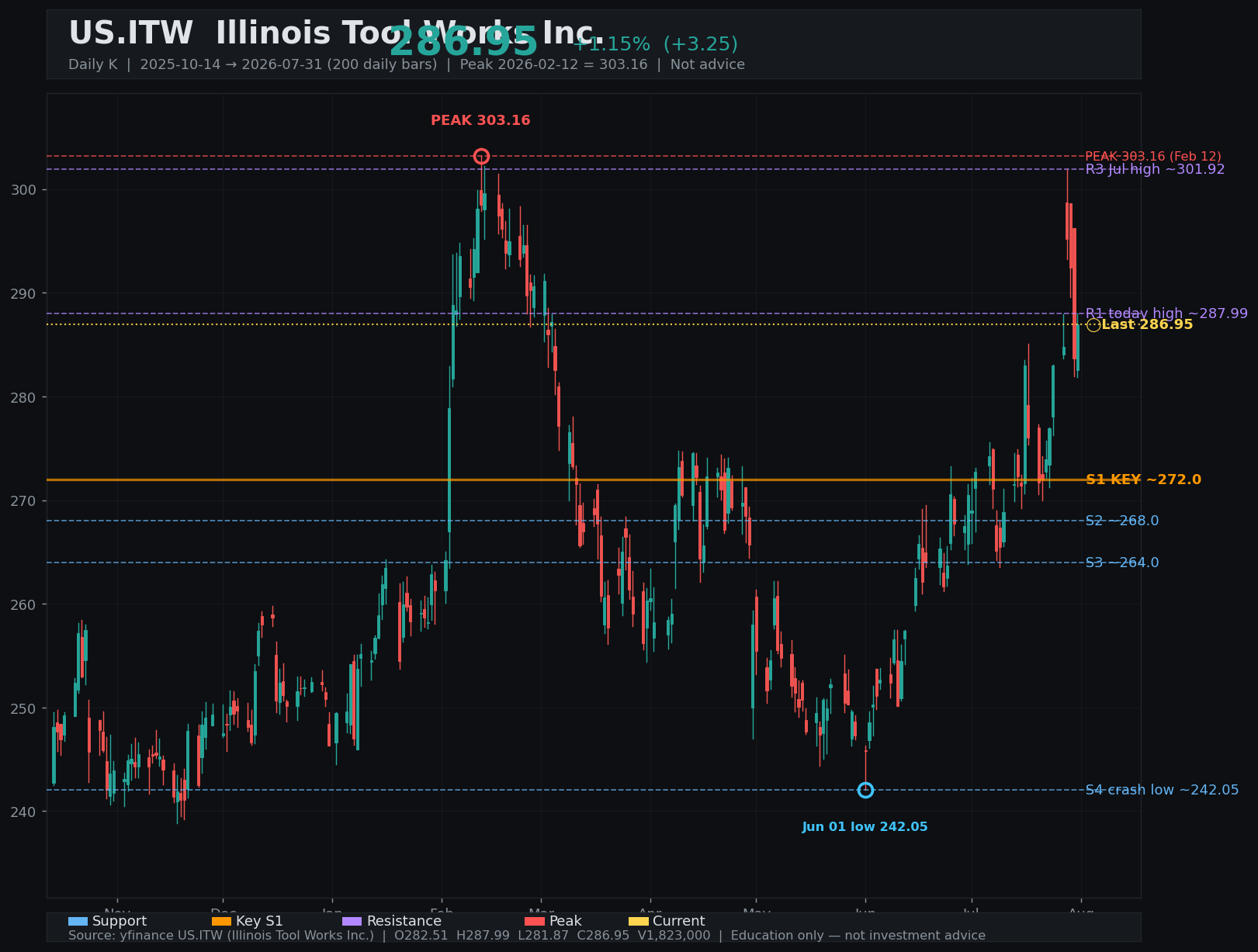Select the blue Support legend swatch

click(x=78, y=921)
